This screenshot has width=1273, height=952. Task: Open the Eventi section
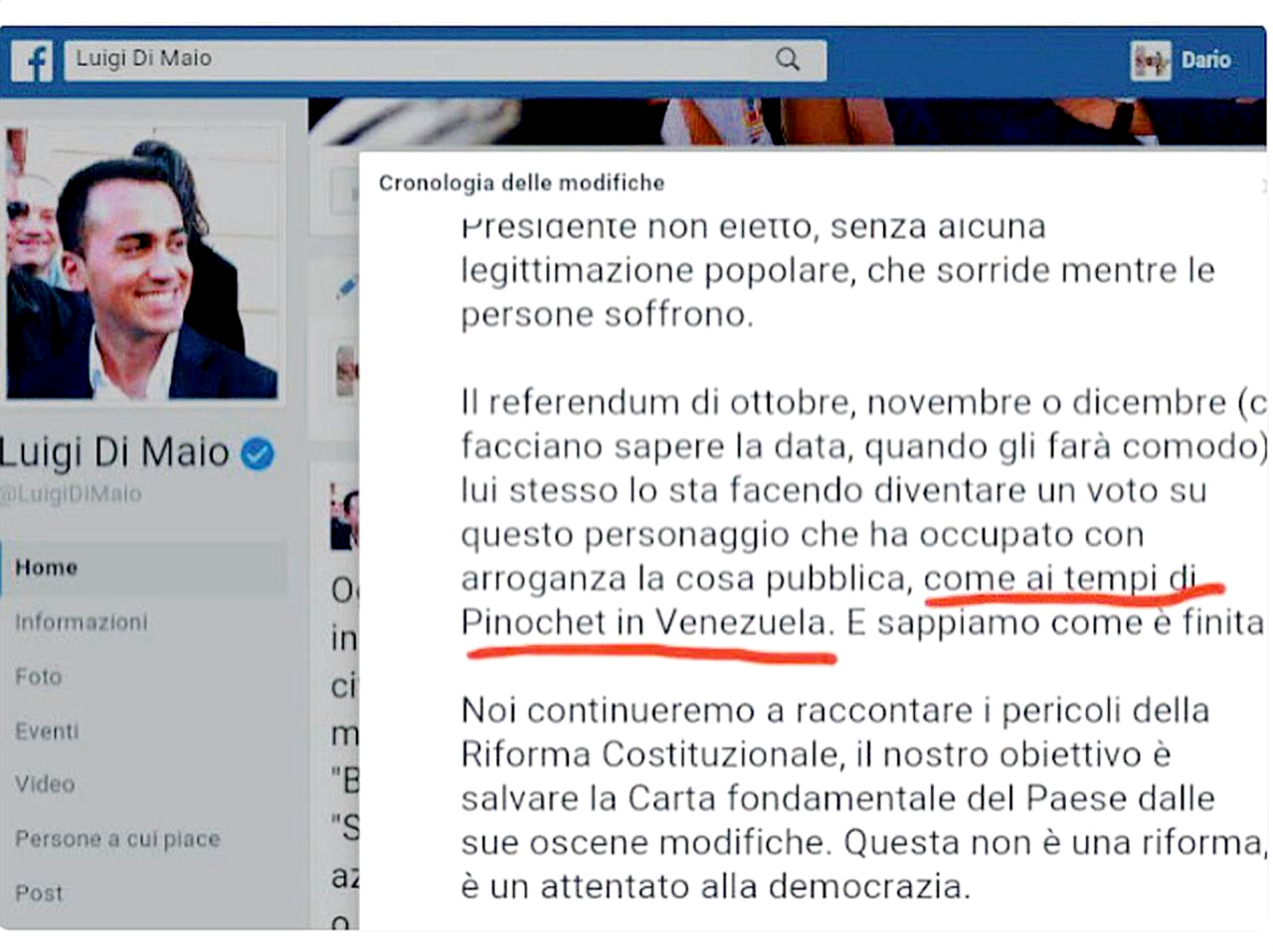(x=47, y=731)
